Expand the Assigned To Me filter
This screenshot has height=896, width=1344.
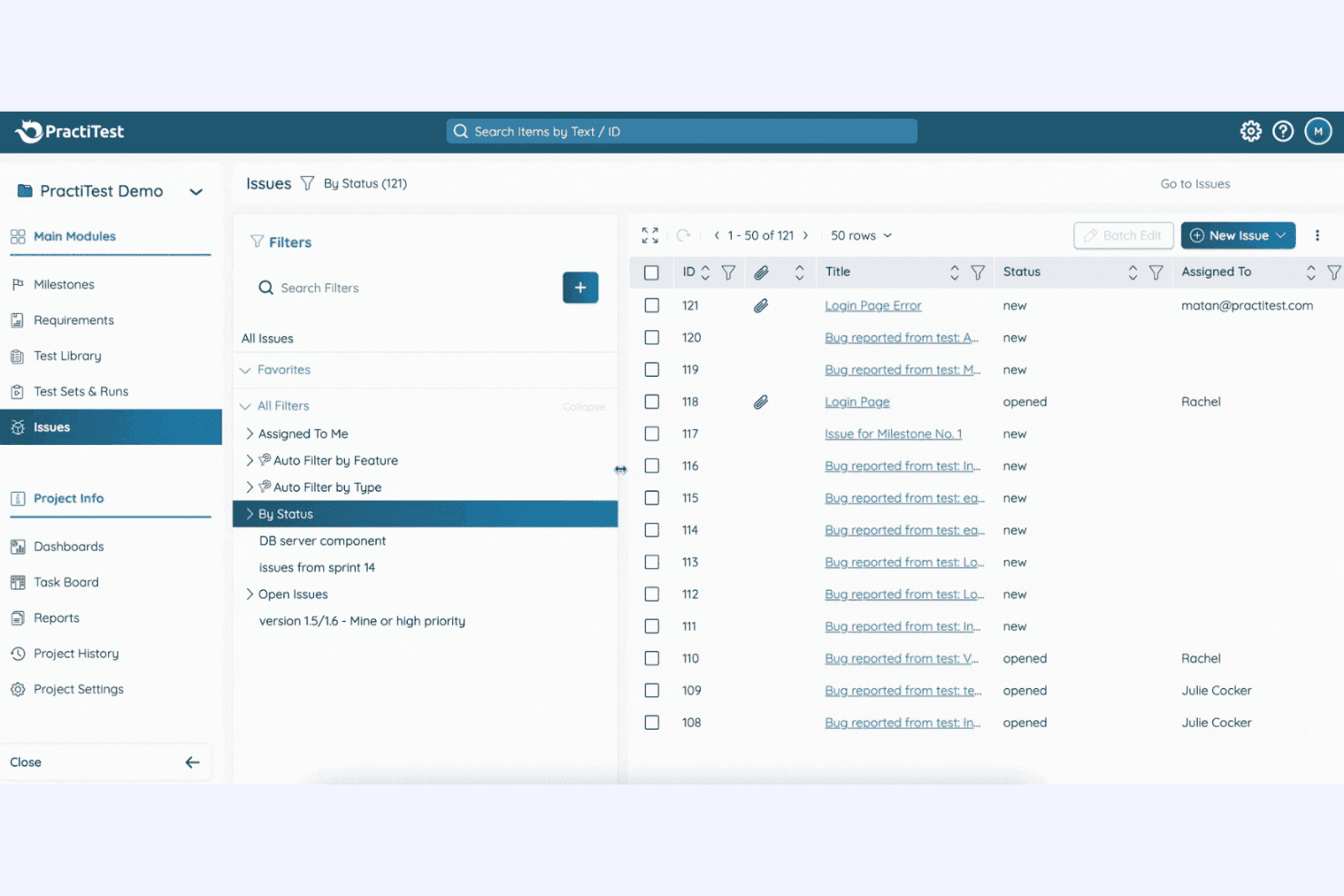pos(250,434)
